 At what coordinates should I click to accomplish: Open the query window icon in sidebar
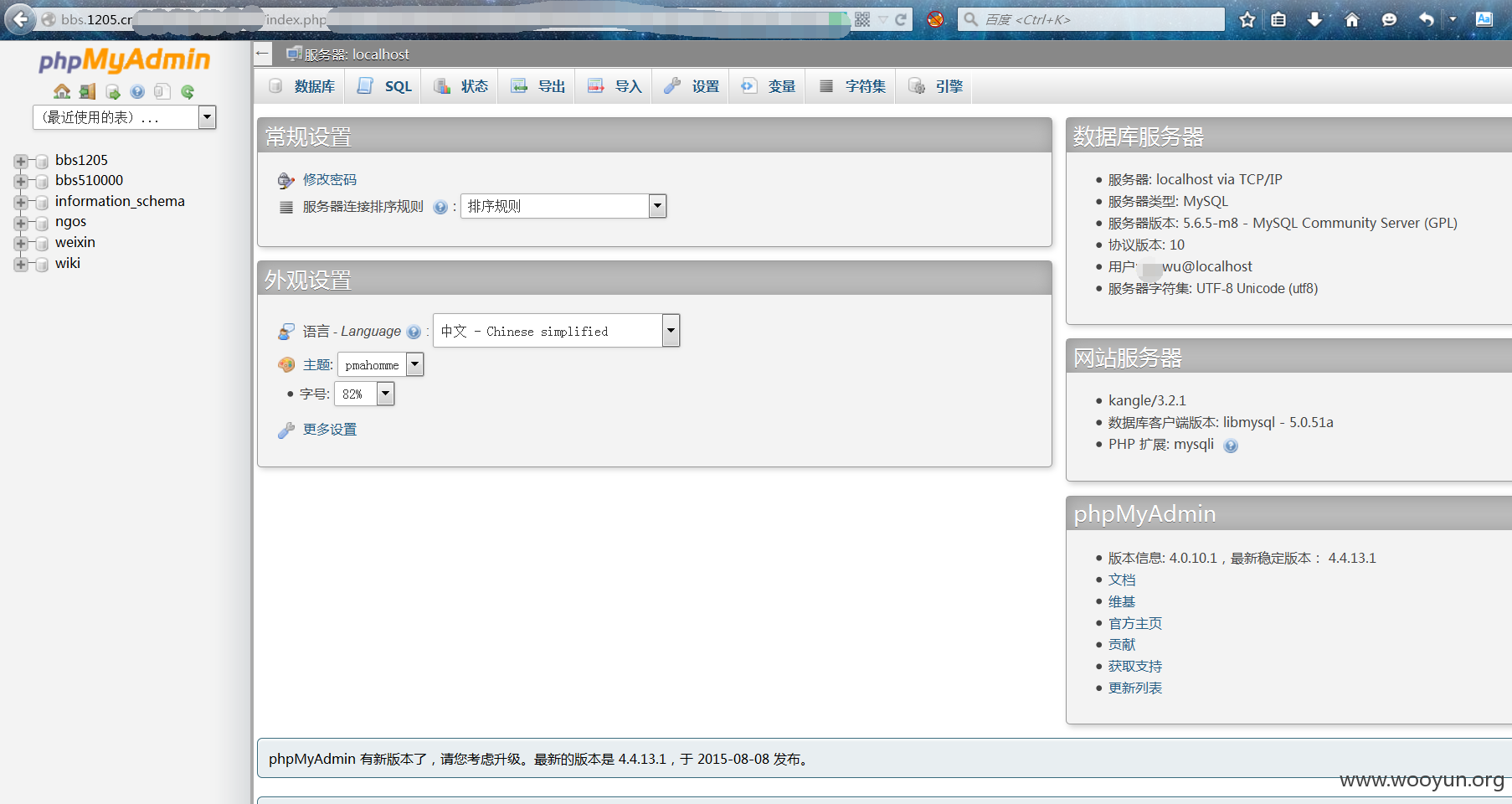click(x=112, y=91)
